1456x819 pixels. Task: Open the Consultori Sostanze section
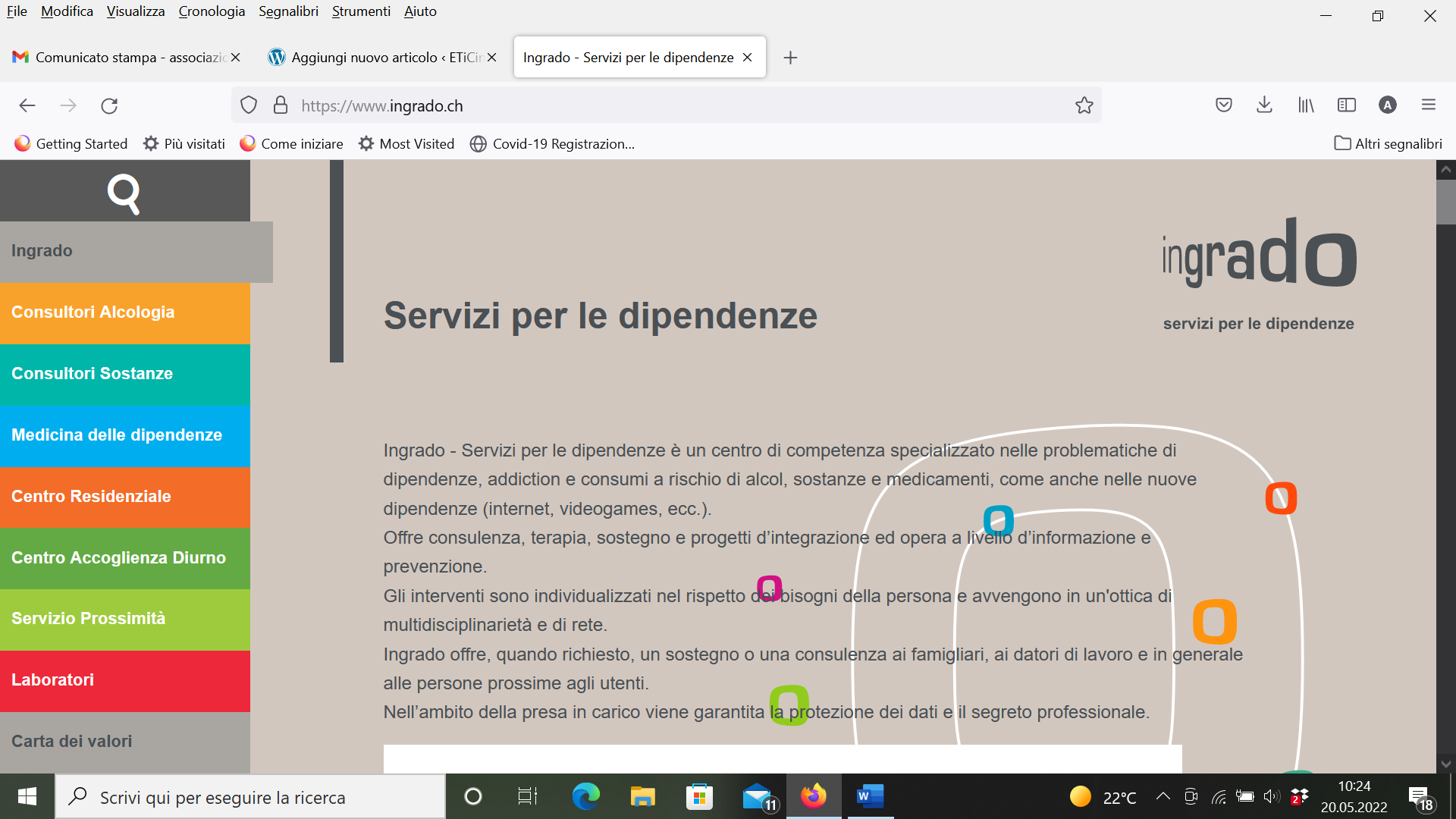click(125, 375)
